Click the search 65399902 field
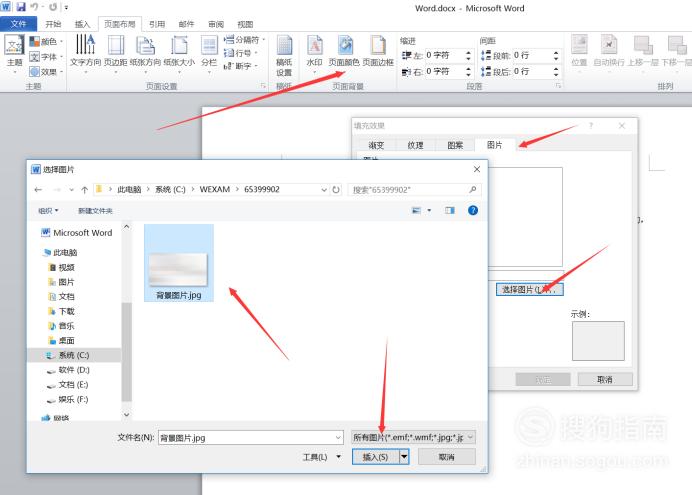This screenshot has height=495, width=692. pos(414,190)
